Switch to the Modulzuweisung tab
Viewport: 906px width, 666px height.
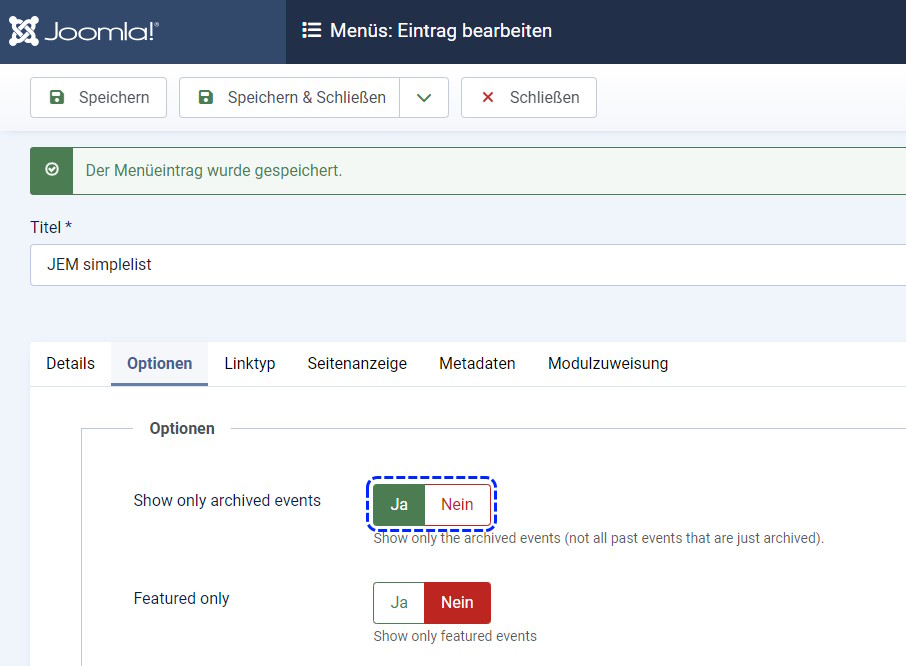tap(607, 364)
